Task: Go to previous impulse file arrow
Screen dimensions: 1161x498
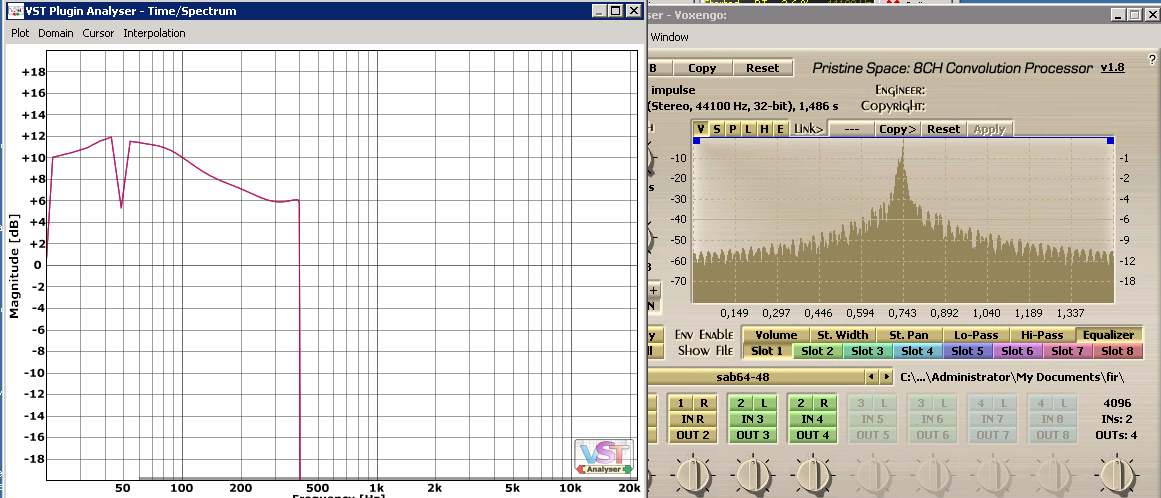Action: click(871, 377)
